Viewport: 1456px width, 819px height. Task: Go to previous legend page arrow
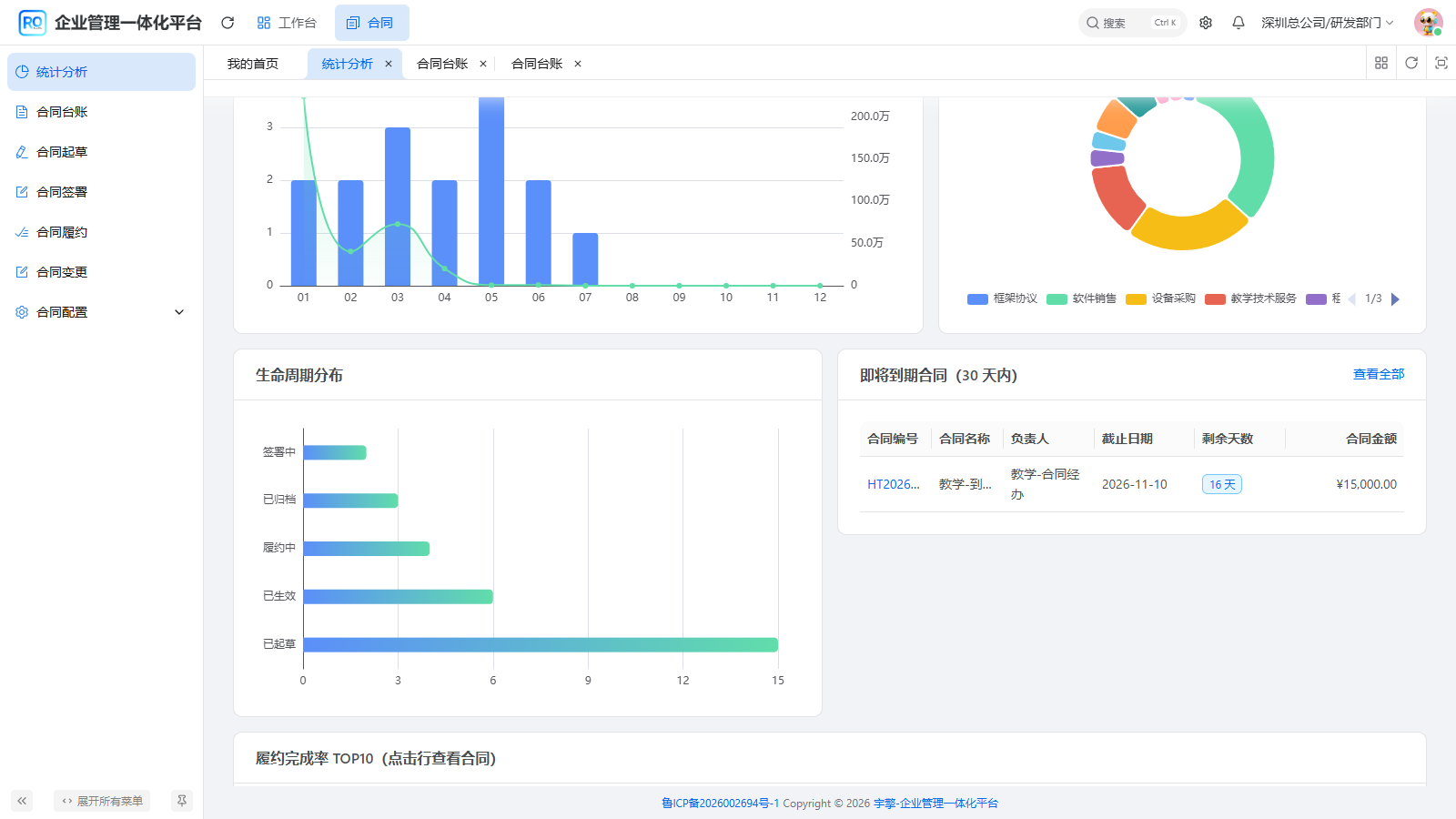[x=1352, y=299]
